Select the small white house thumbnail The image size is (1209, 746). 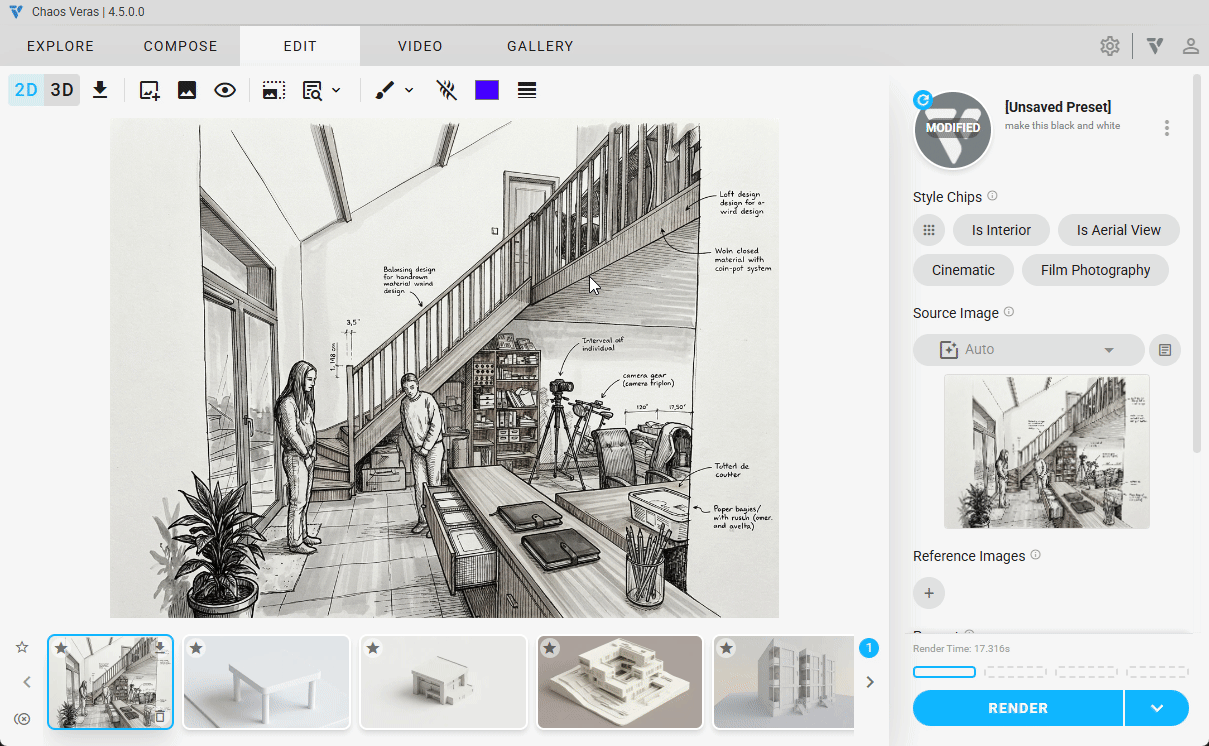(x=443, y=682)
